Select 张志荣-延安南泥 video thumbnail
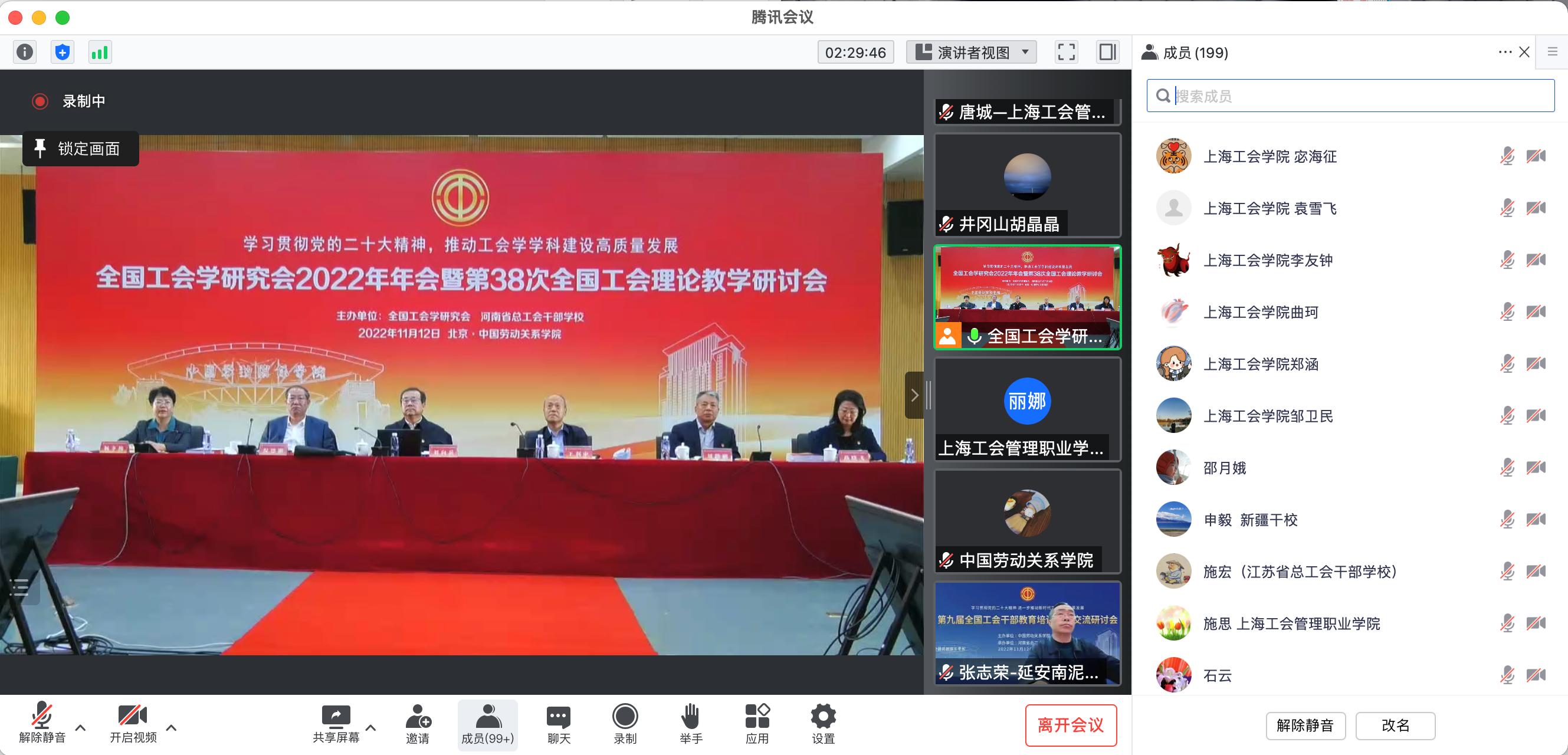1568x755 pixels. (1028, 633)
